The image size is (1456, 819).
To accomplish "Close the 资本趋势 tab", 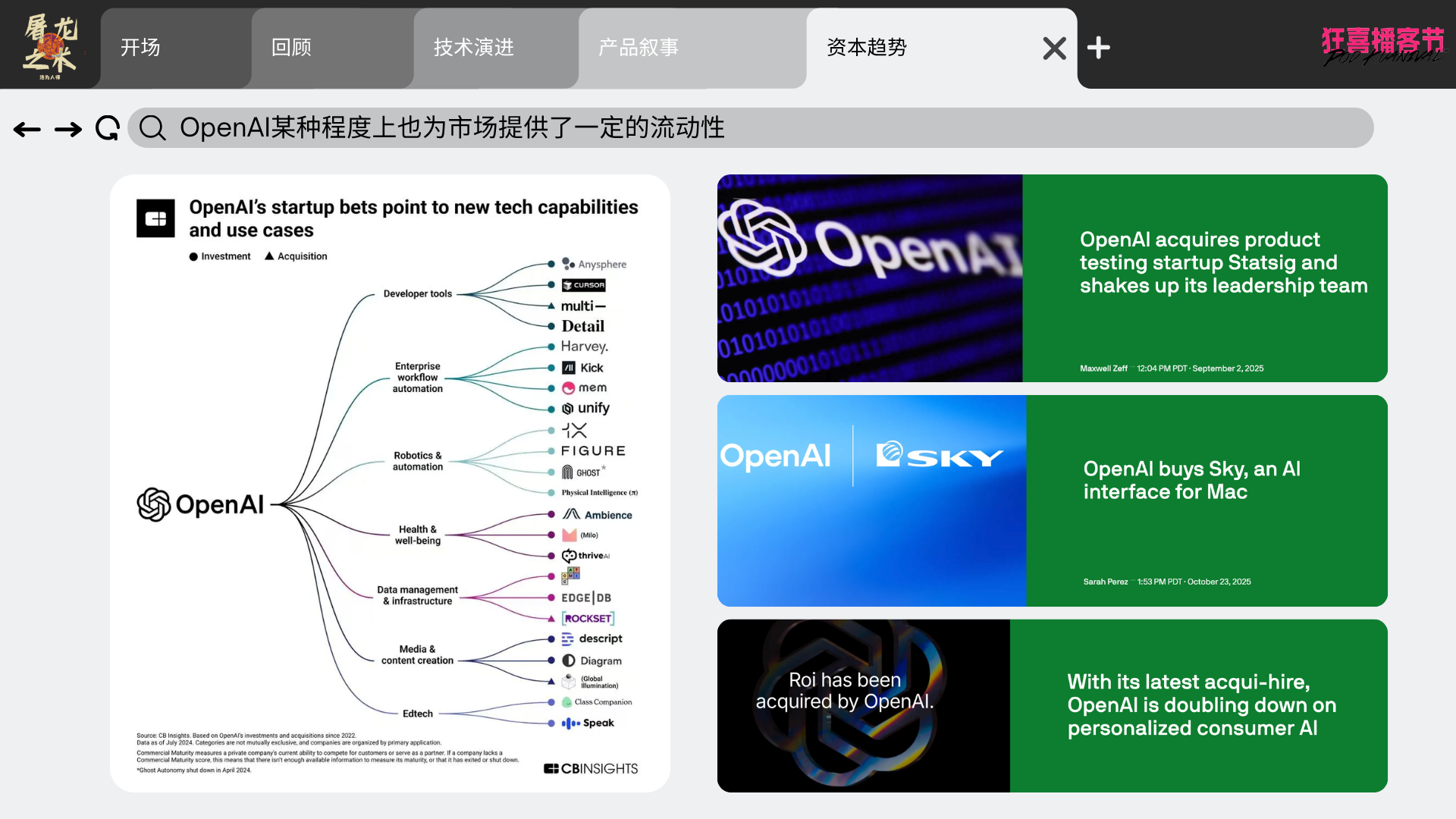I will (1054, 49).
